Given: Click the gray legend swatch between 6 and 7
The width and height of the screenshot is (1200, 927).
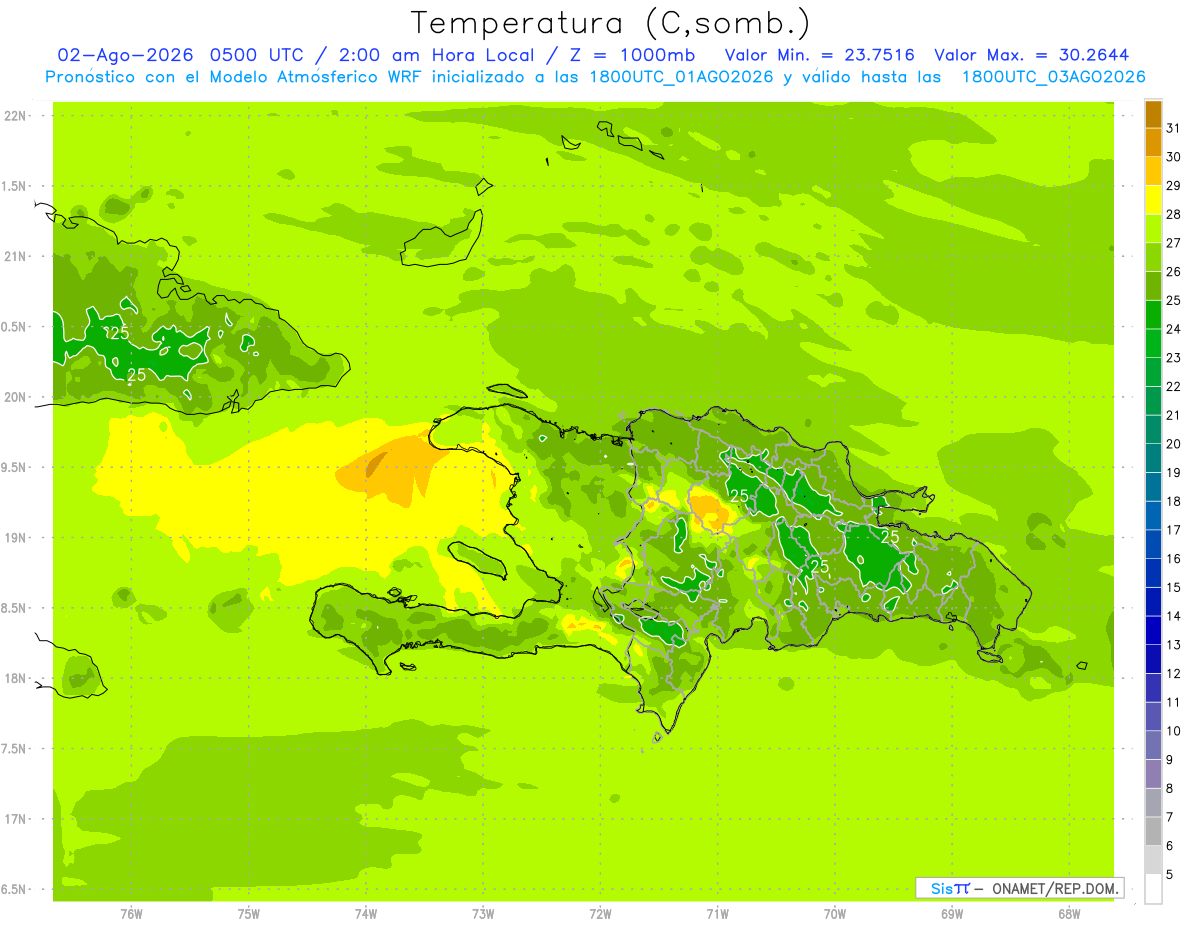Looking at the screenshot, I should pos(1153,831).
